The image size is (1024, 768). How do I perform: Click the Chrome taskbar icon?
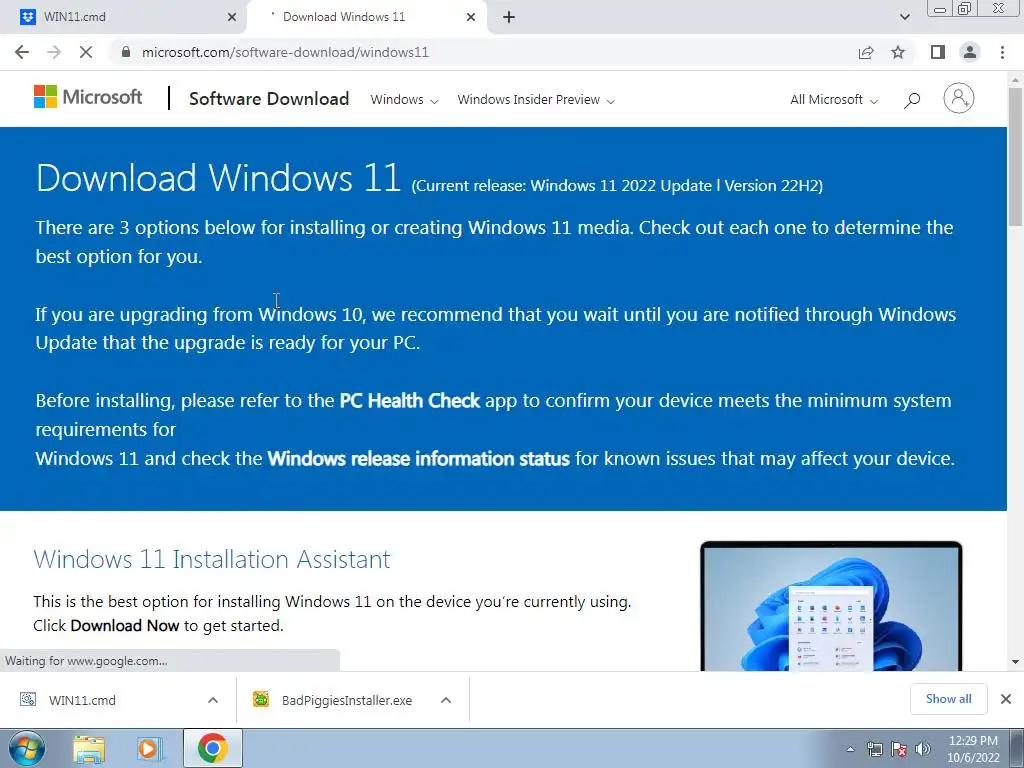click(212, 748)
